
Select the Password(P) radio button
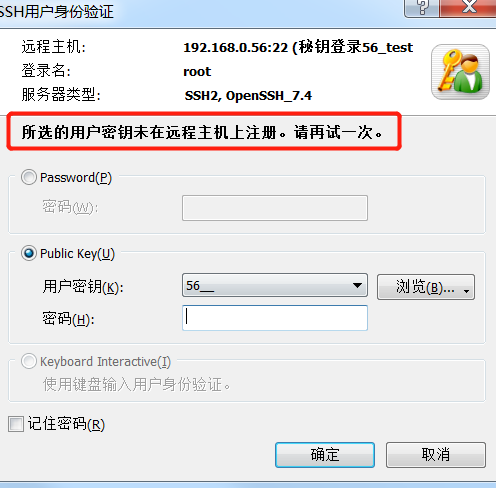tap(29, 177)
